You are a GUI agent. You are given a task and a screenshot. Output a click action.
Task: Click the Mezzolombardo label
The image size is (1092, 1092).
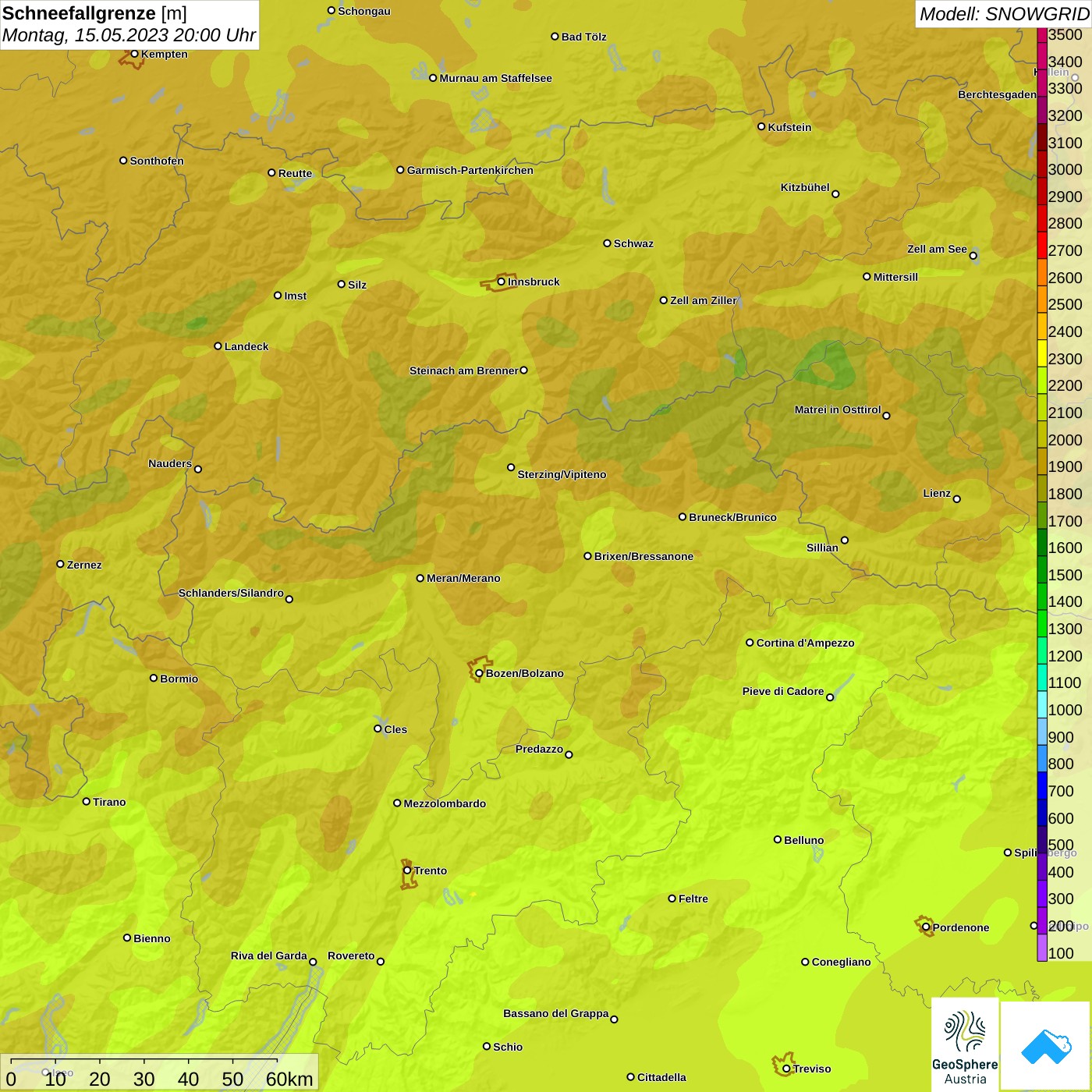tap(445, 803)
